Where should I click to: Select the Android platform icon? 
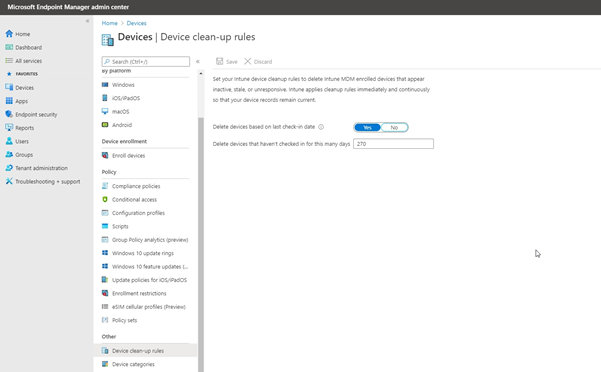[105, 125]
